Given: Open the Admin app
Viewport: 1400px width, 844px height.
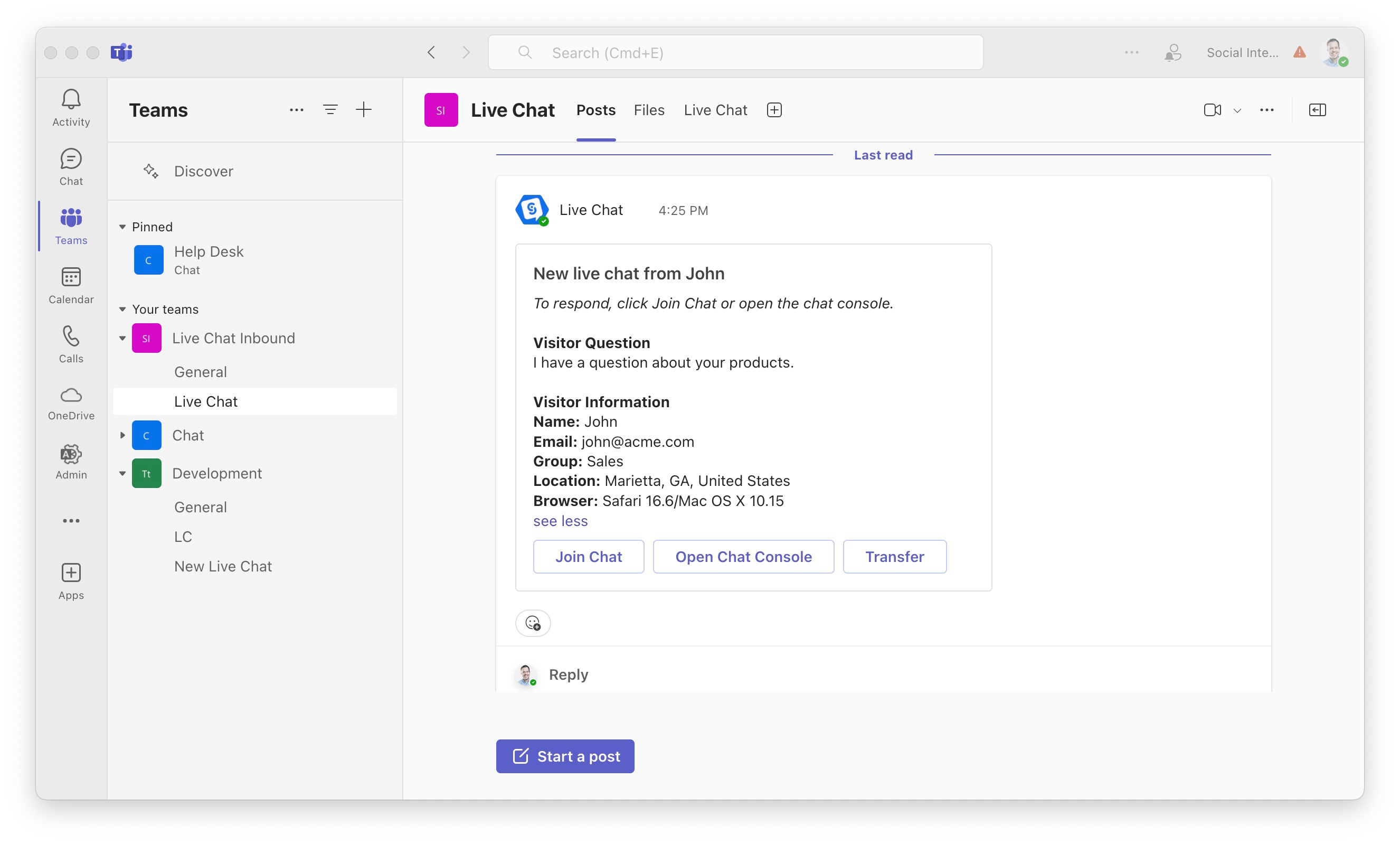Looking at the screenshot, I should [x=71, y=462].
